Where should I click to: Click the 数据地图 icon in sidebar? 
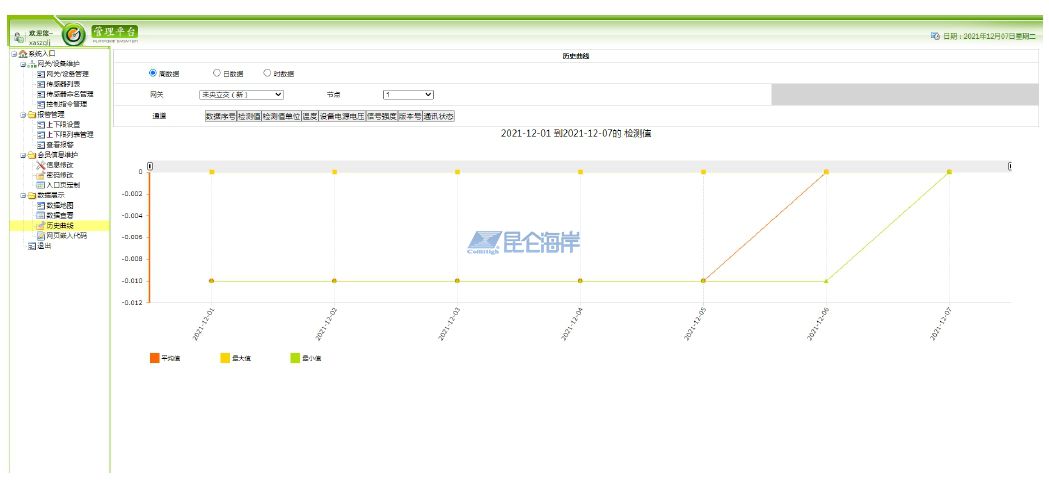point(40,205)
